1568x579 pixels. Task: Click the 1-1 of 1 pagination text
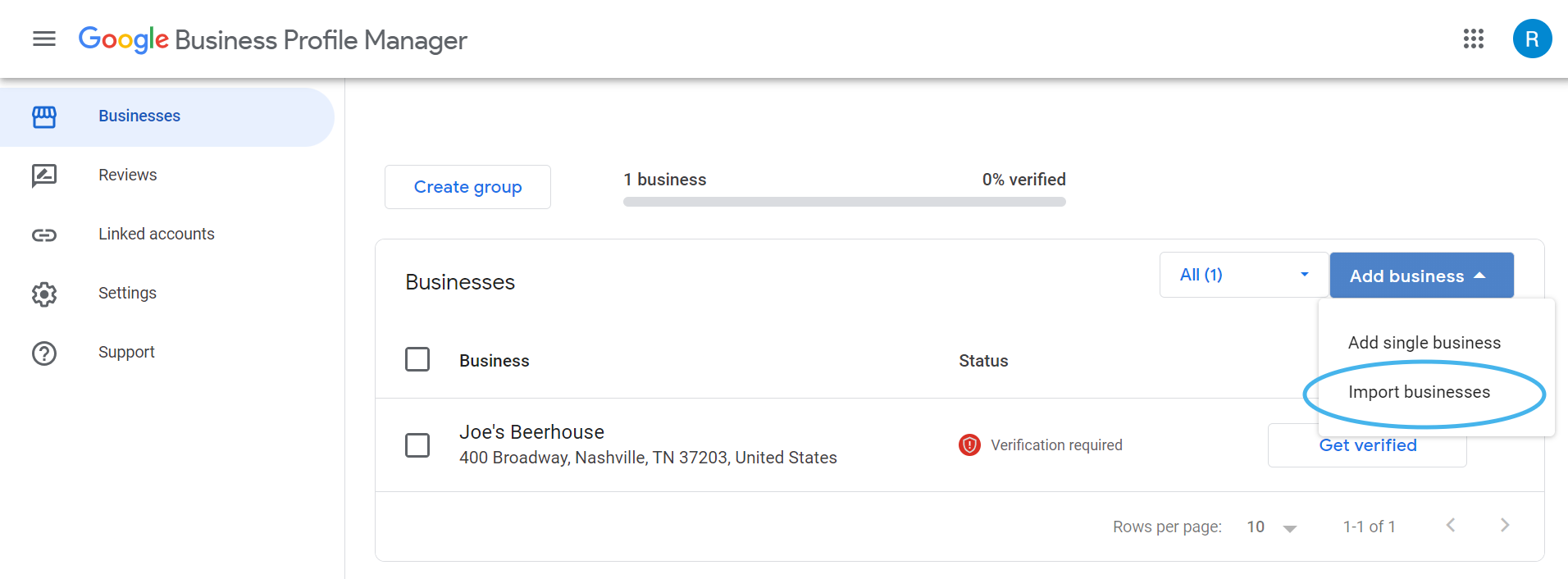coord(1369,527)
